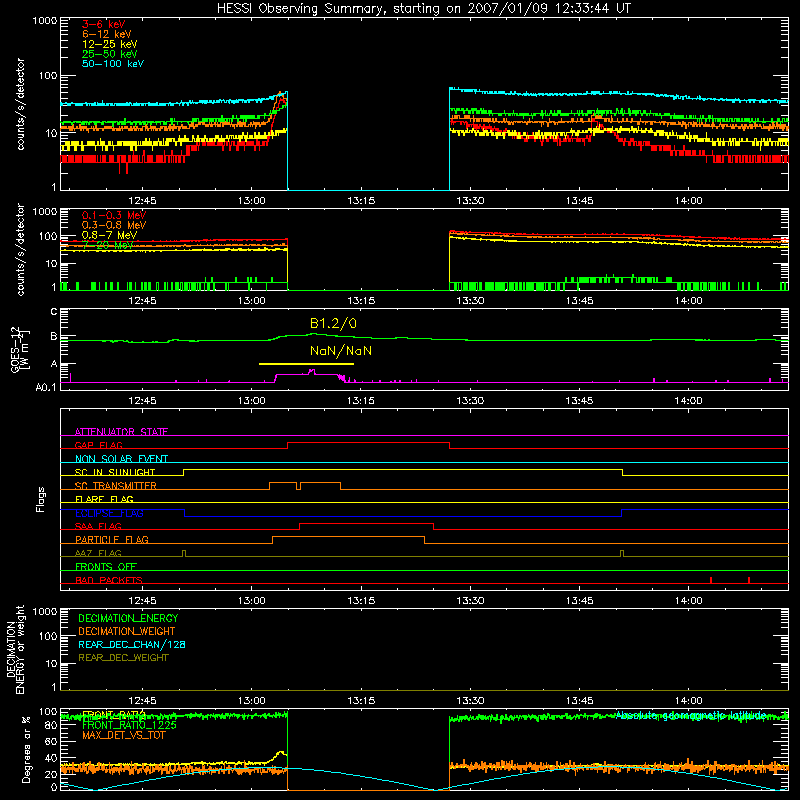Viewport: 800px width, 800px height.
Task: Select the DECIMATION ENERGY or weight axis title
Action: pos(15,650)
